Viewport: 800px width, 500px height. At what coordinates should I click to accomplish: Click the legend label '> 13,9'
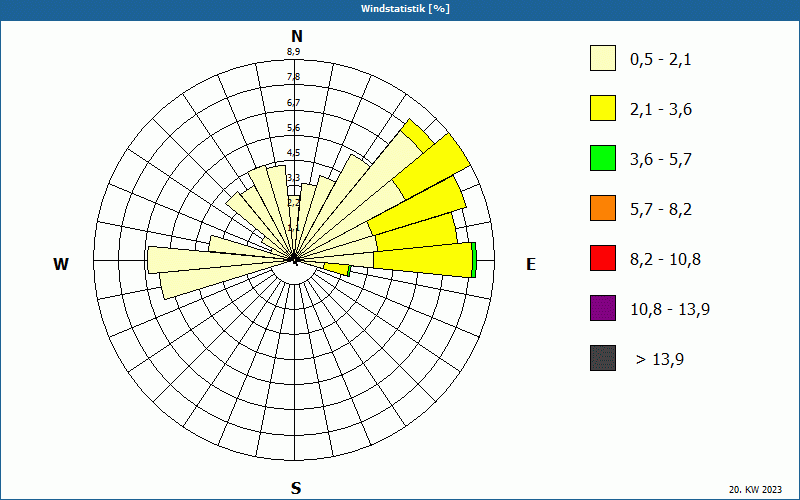[660, 360]
